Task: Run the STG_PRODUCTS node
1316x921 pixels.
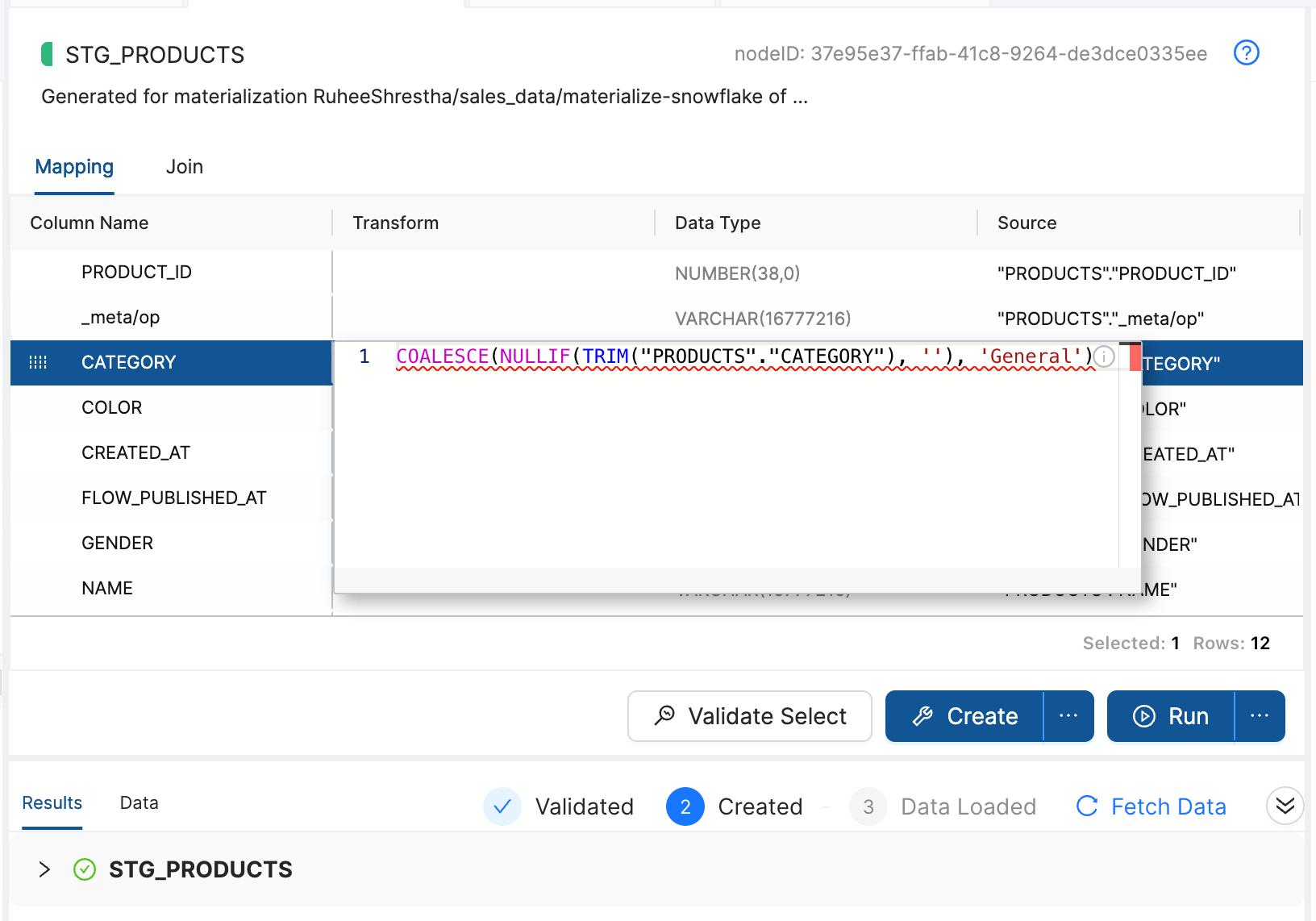Action: (1171, 716)
